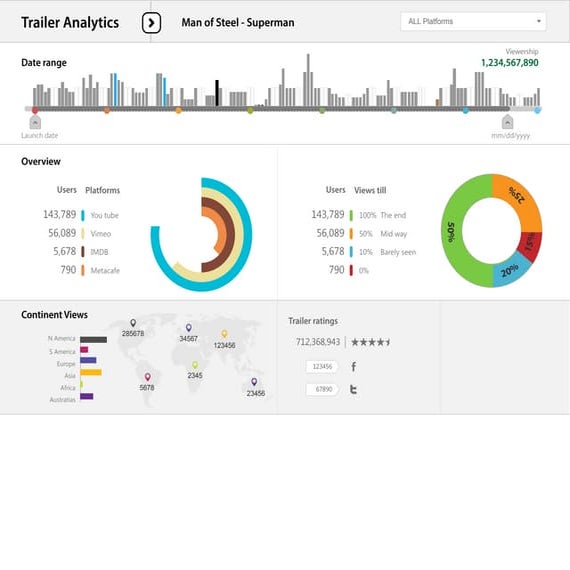Click the S America pink bar
Screen dimensions: 570x570
point(84,350)
